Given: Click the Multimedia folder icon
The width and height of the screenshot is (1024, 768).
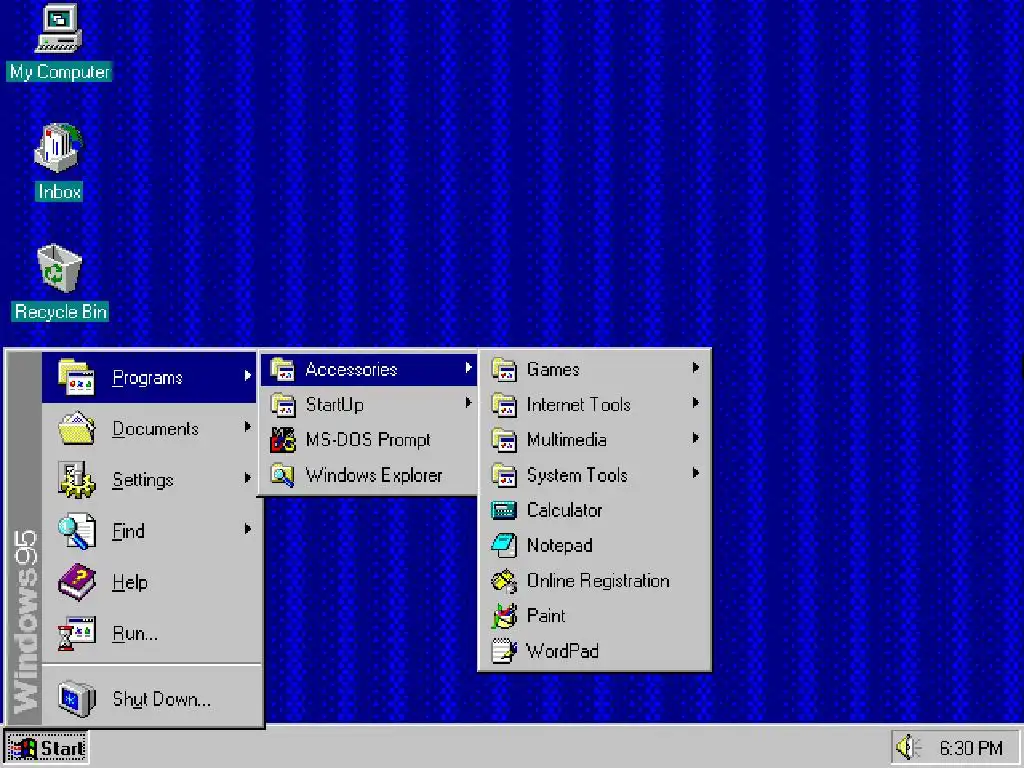Looking at the screenshot, I should [504, 440].
